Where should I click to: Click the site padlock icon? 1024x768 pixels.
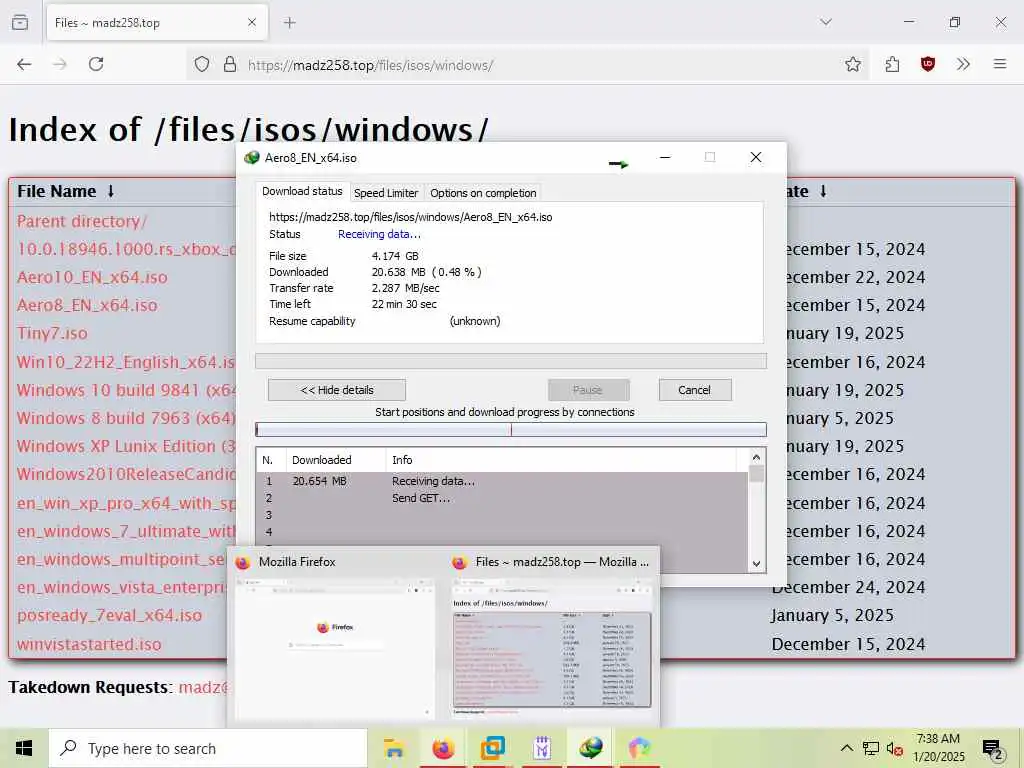tap(230, 65)
